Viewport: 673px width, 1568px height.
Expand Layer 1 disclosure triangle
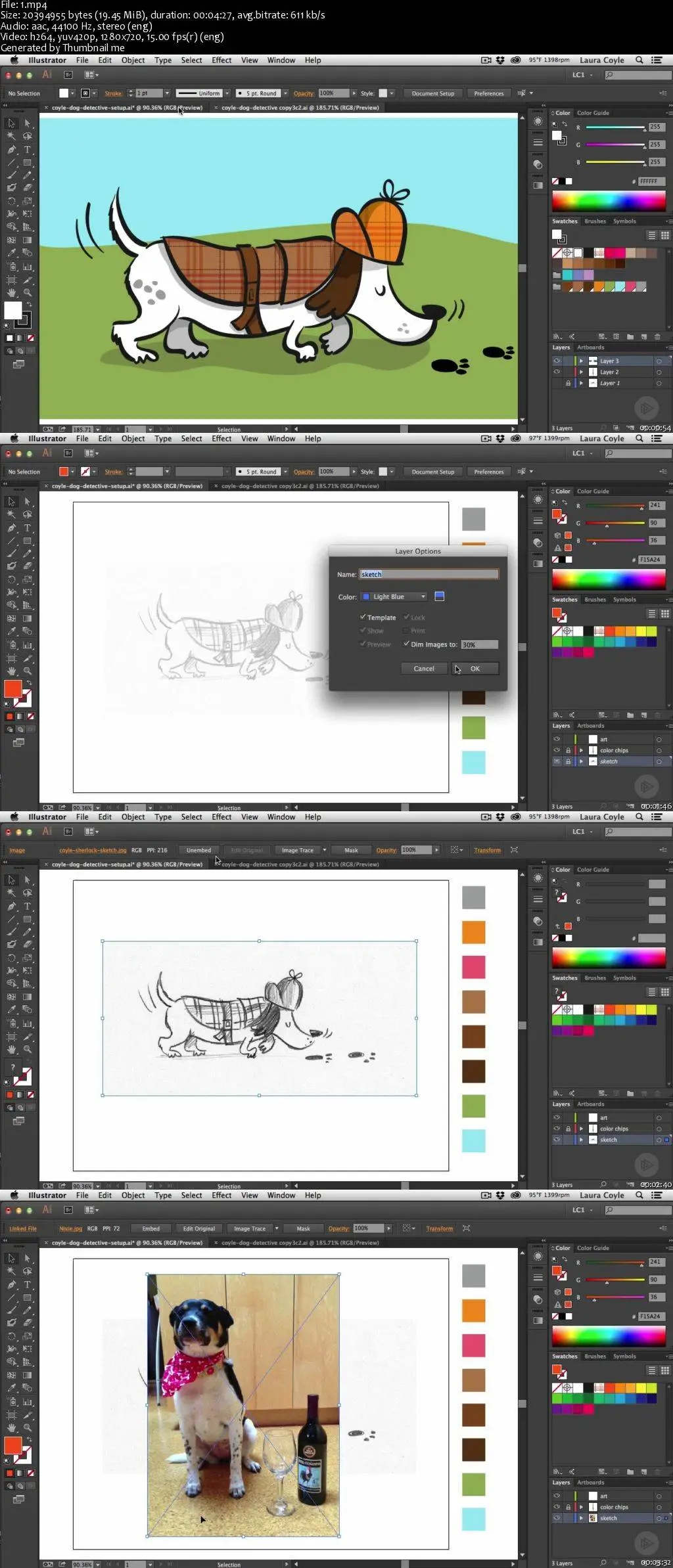point(581,383)
